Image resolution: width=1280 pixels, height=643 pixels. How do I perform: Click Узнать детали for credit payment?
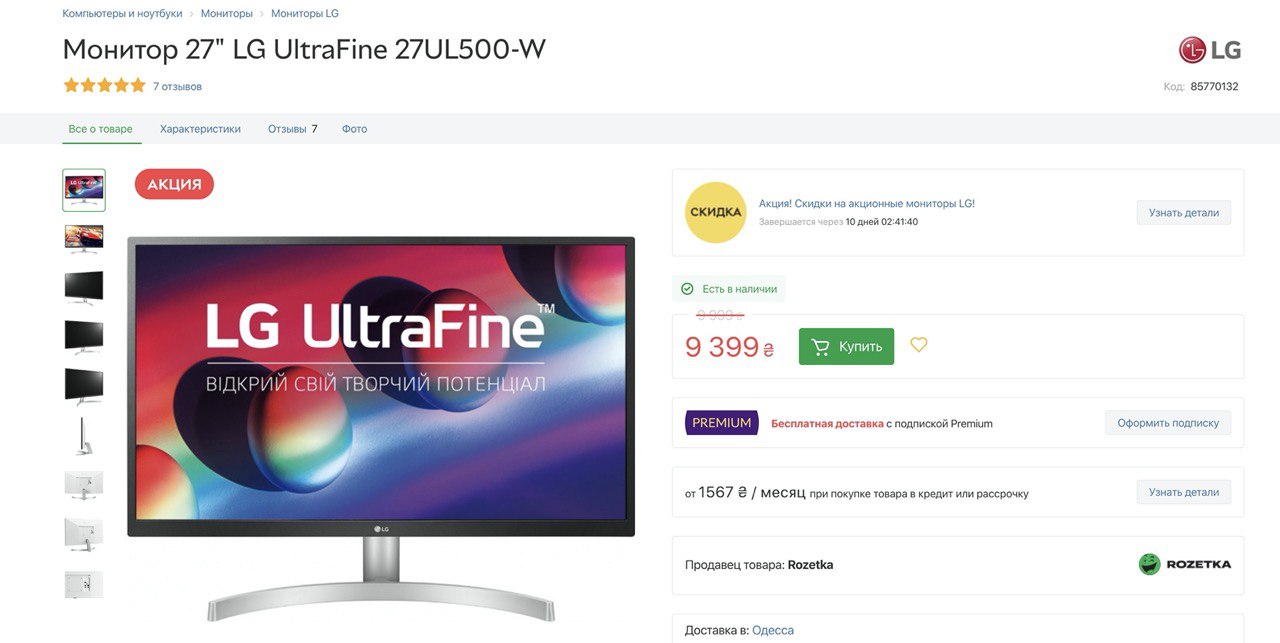pos(1184,492)
